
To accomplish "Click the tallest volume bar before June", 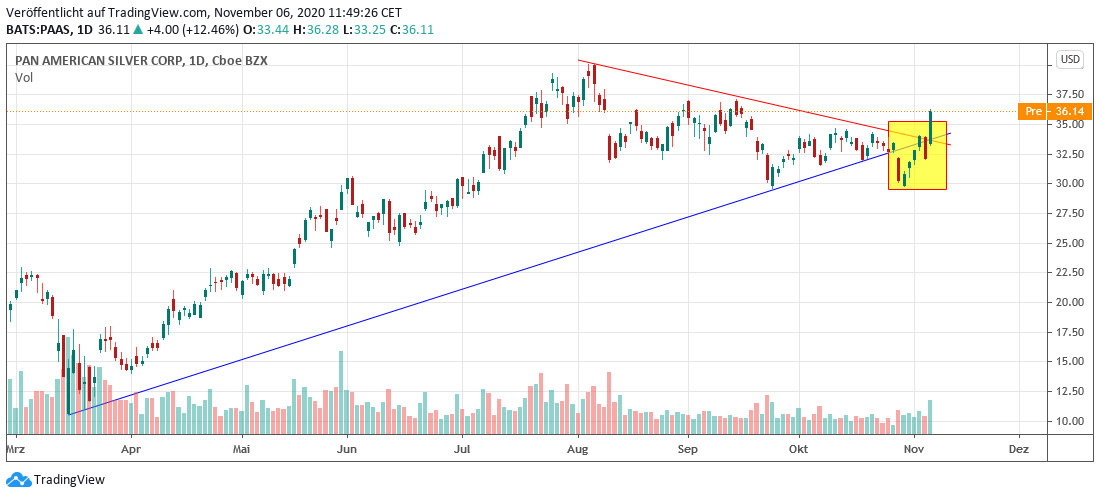I will click(341, 392).
